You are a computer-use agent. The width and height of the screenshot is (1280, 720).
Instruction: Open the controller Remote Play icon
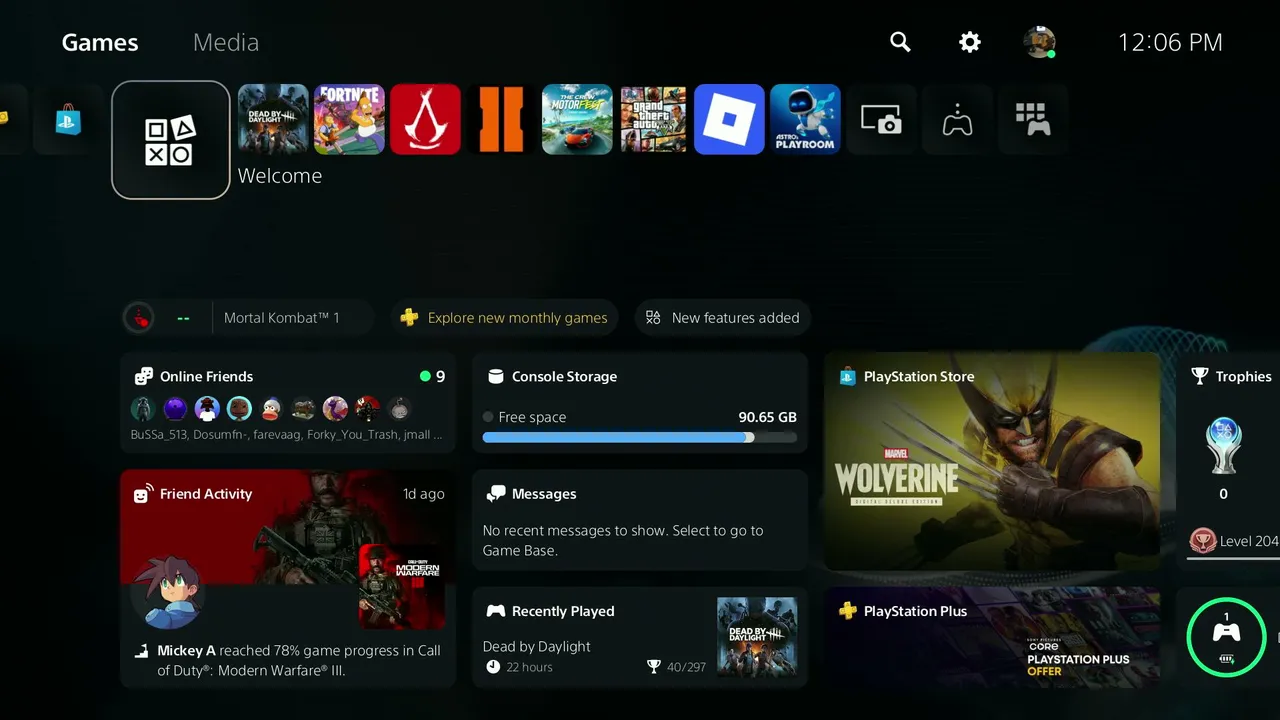coord(957,120)
